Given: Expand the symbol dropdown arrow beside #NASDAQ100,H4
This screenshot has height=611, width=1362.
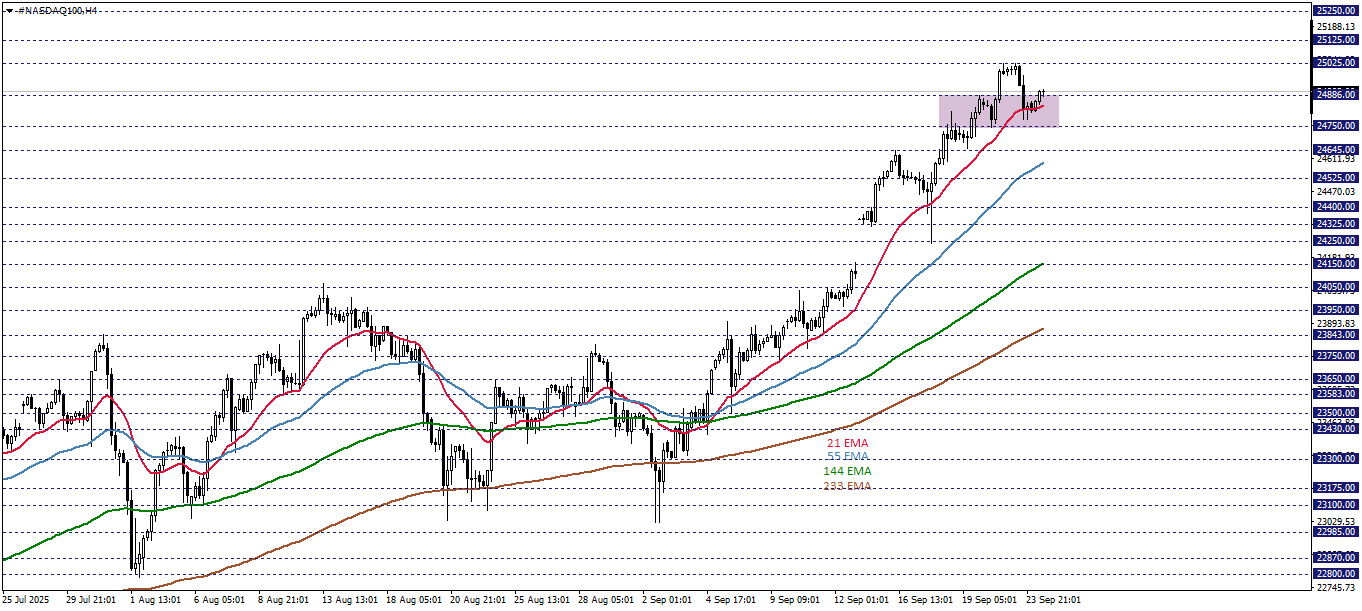Looking at the screenshot, I should [x=10, y=9].
